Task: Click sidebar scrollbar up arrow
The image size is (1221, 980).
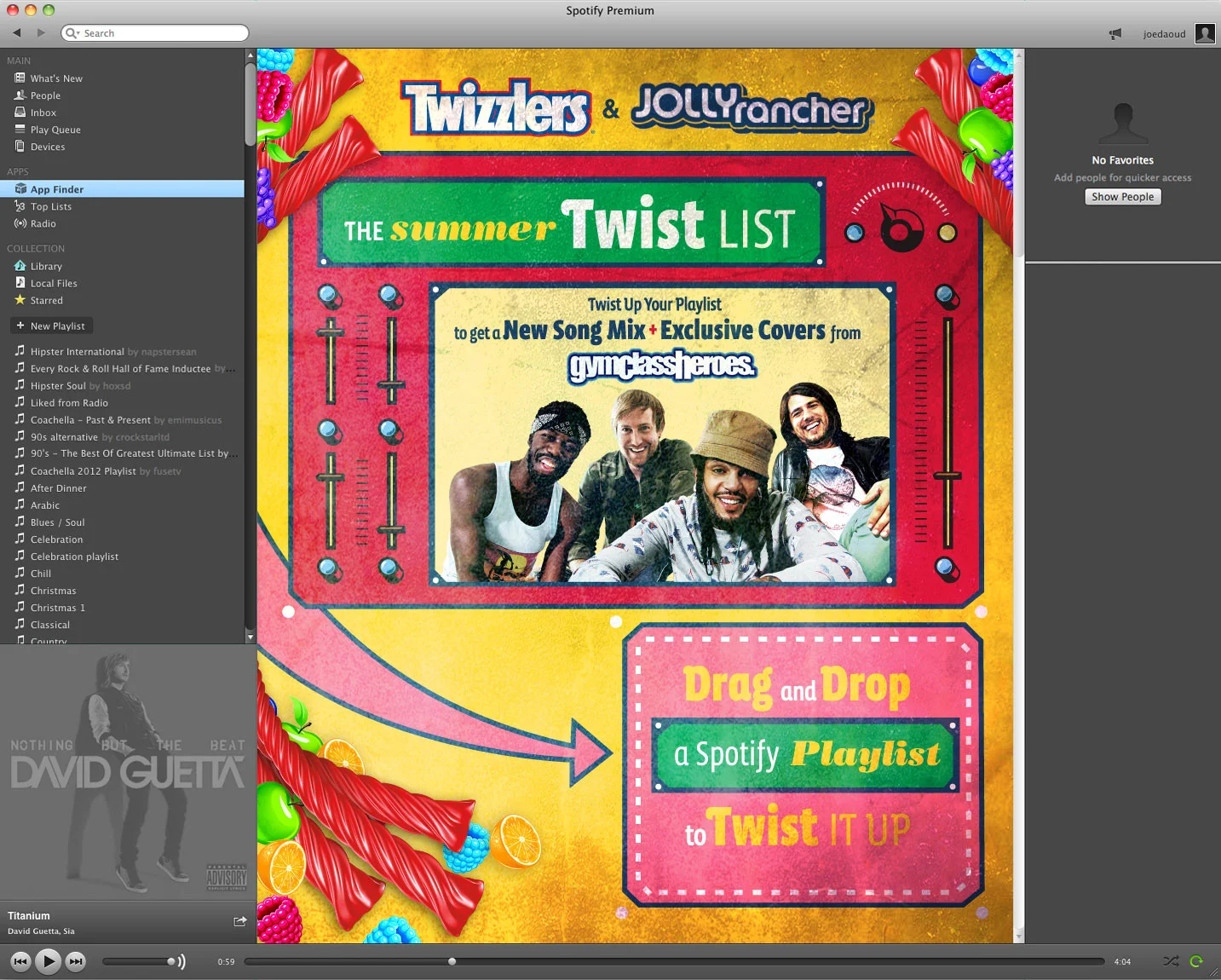Action: (250, 55)
